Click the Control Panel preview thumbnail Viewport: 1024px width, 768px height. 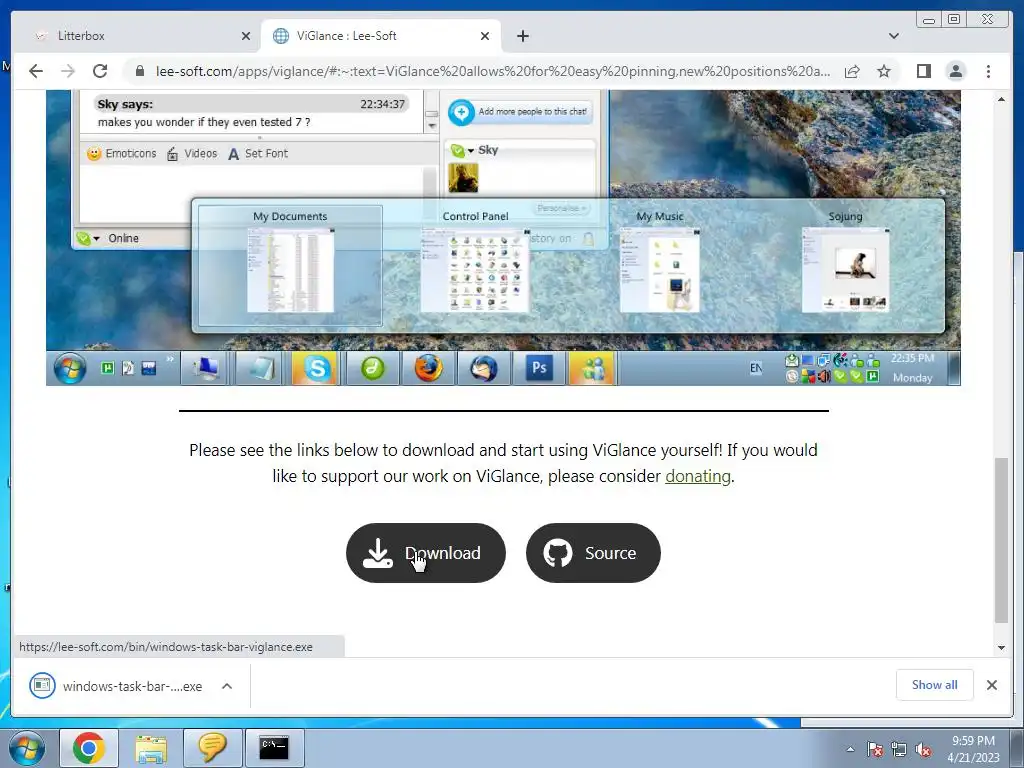[475, 271]
